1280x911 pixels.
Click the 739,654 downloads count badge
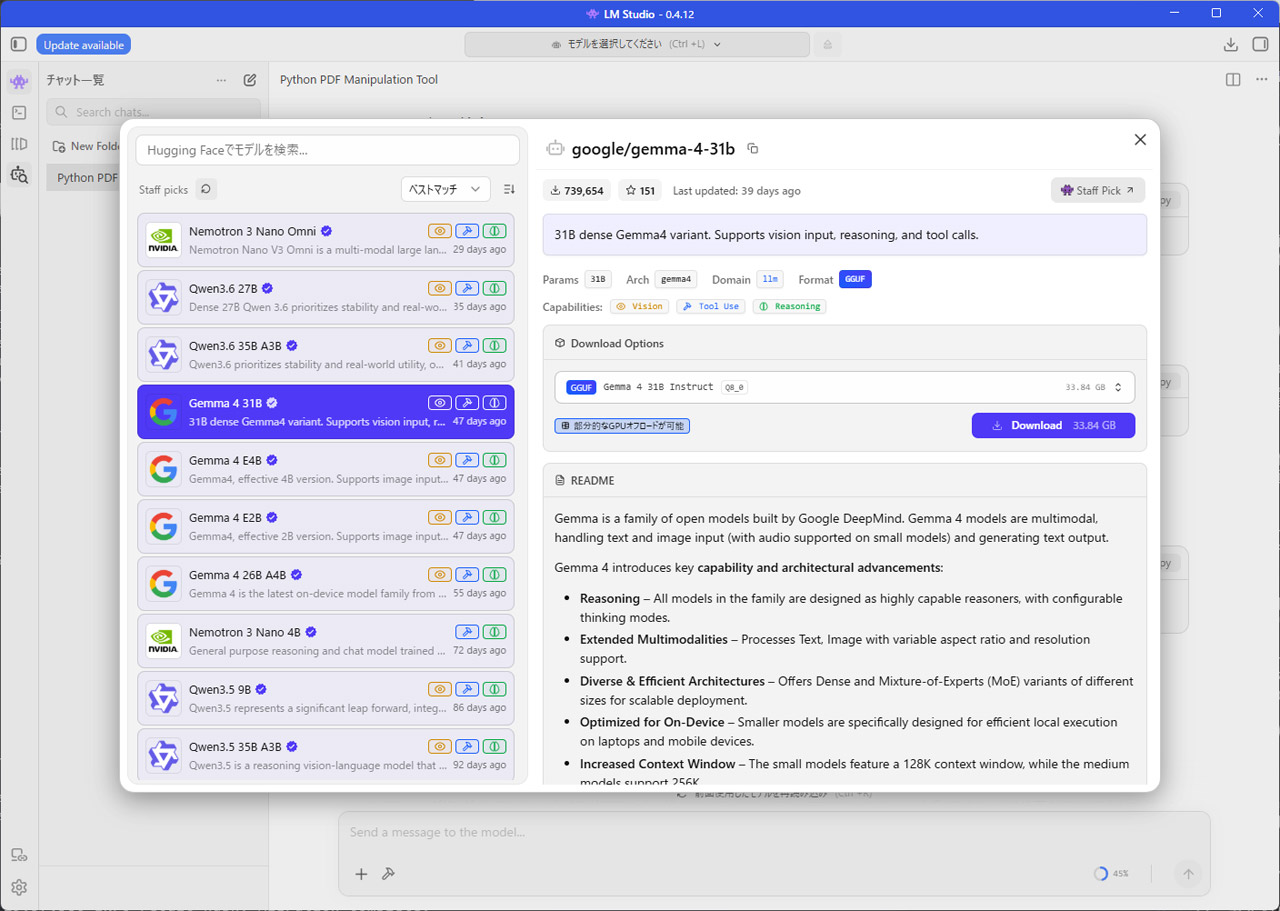578,190
